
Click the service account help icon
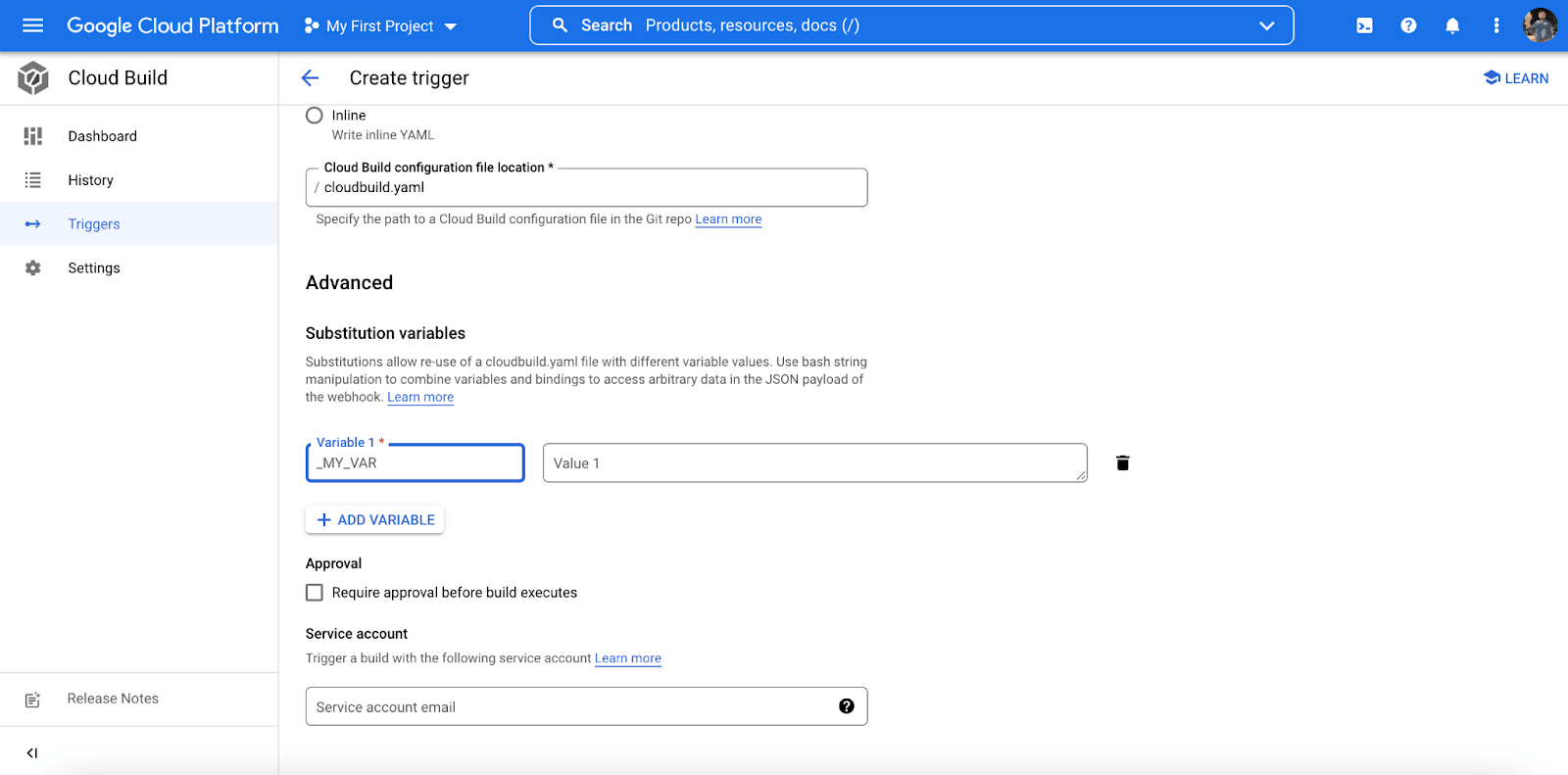pos(846,706)
